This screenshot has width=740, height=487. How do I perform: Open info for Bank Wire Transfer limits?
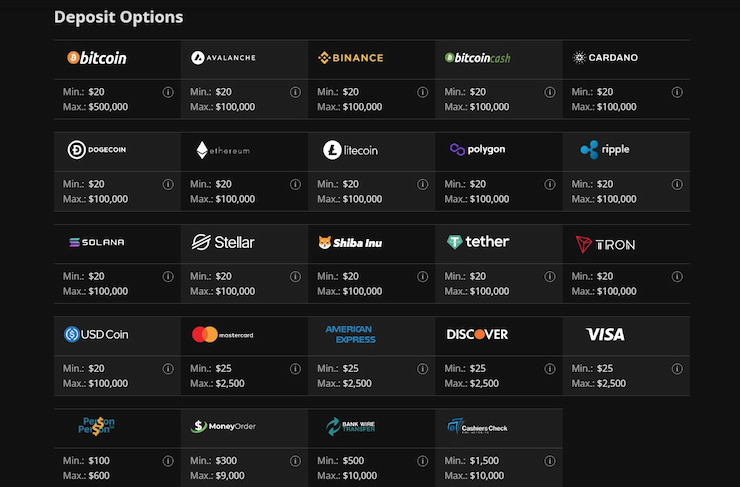422,461
